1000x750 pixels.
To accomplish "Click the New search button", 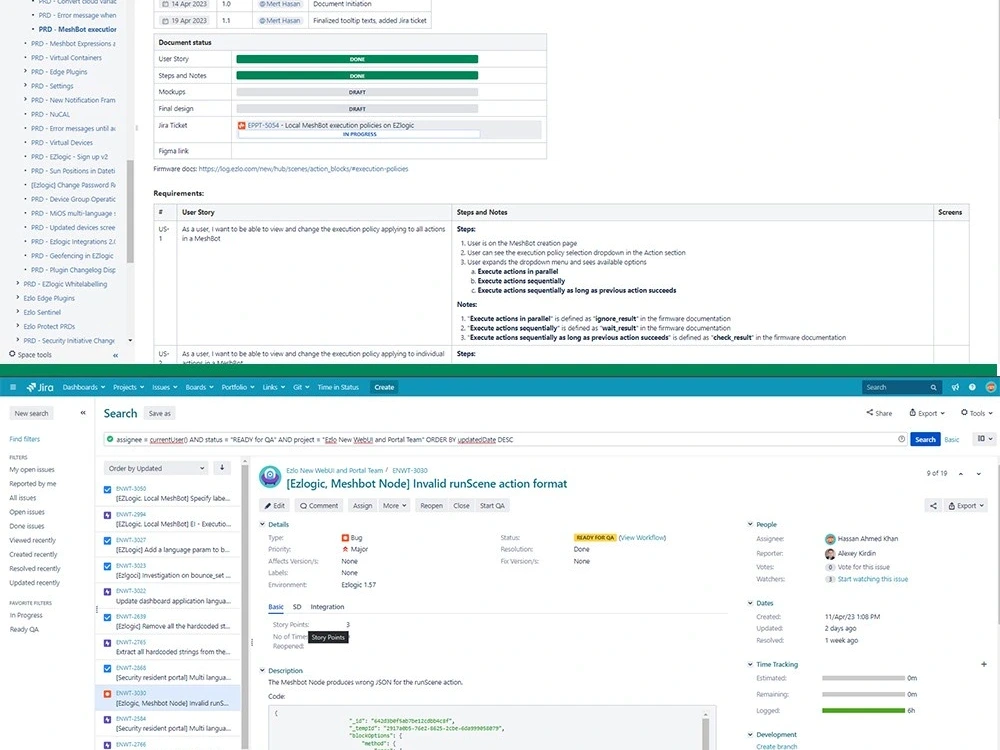I will 31,413.
